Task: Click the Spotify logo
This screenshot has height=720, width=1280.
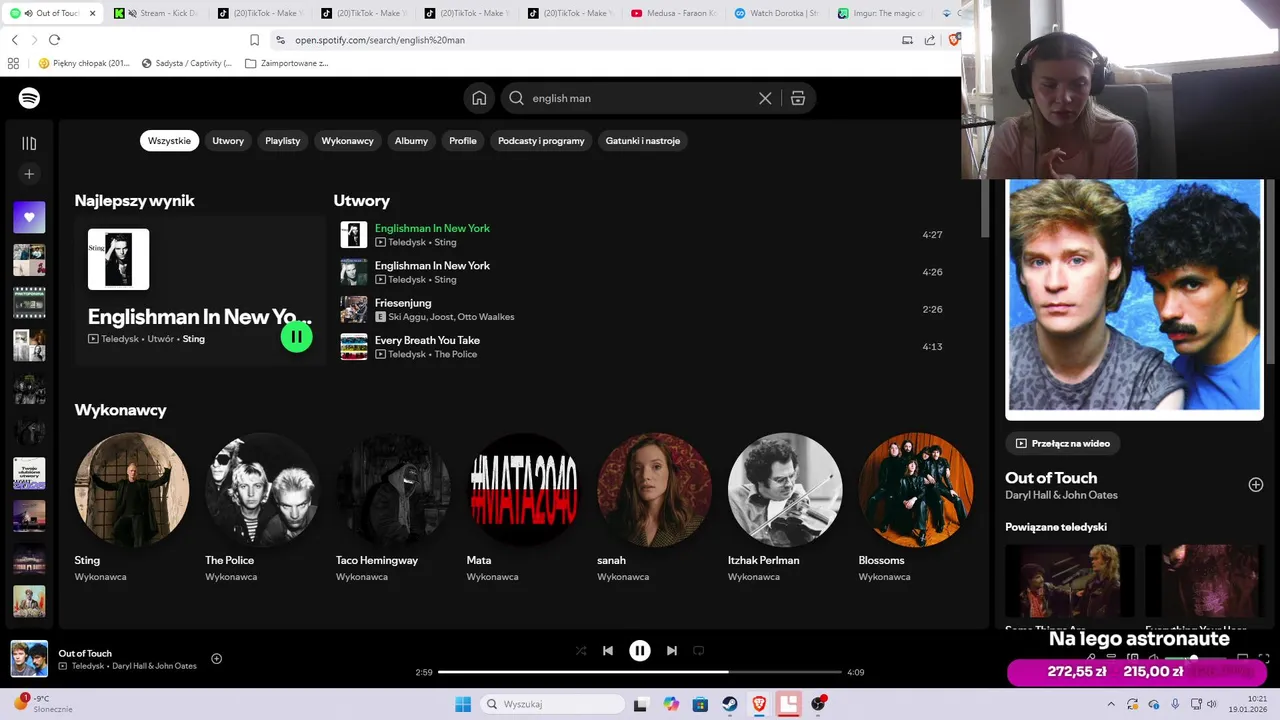Action: (x=29, y=98)
